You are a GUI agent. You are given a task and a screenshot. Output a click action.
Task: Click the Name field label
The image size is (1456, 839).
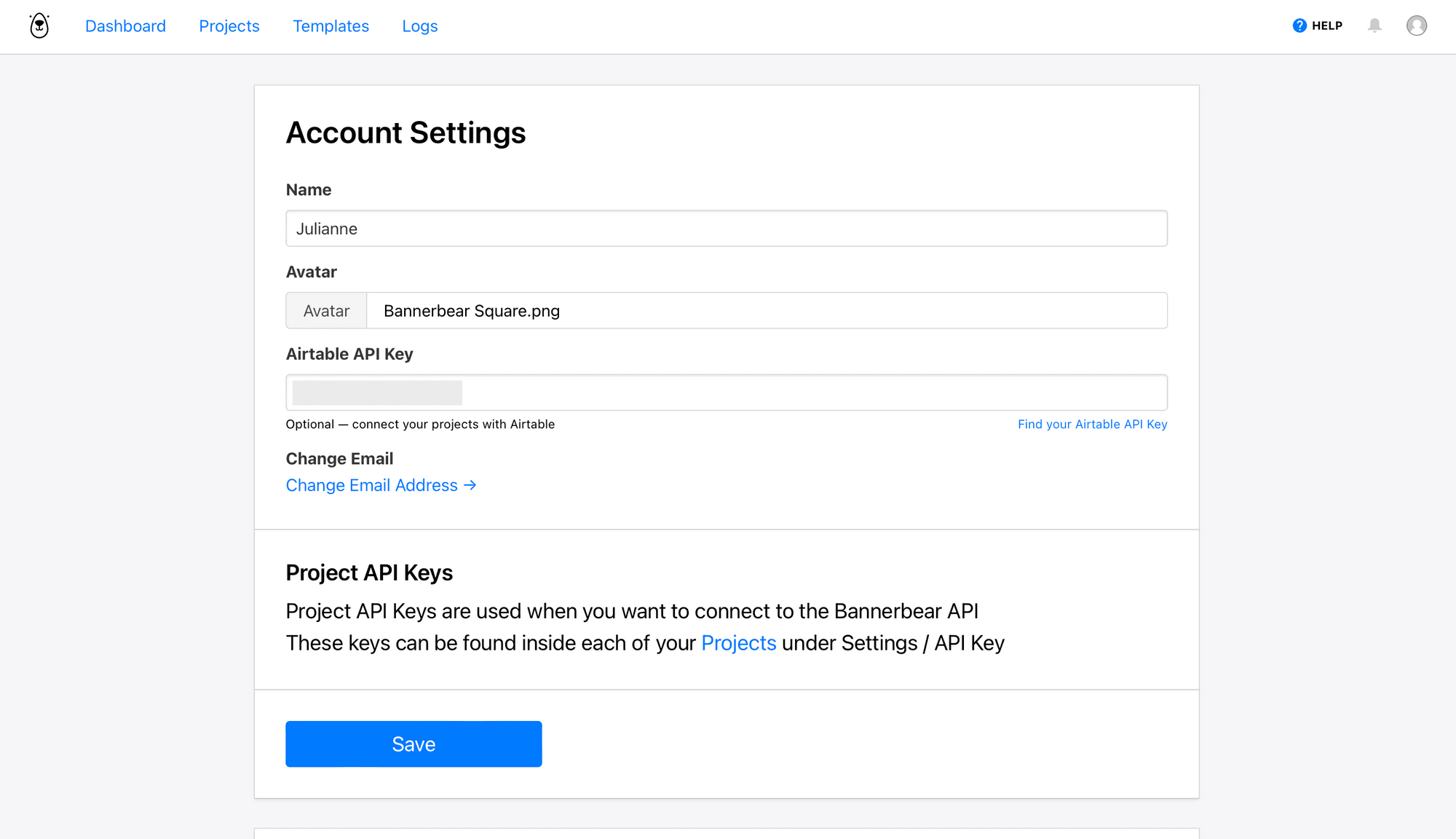point(309,190)
